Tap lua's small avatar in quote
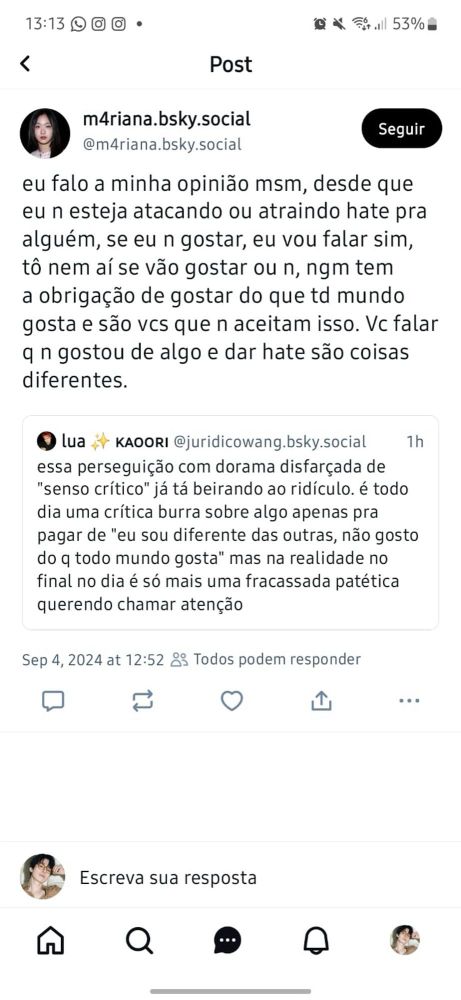 (46, 441)
